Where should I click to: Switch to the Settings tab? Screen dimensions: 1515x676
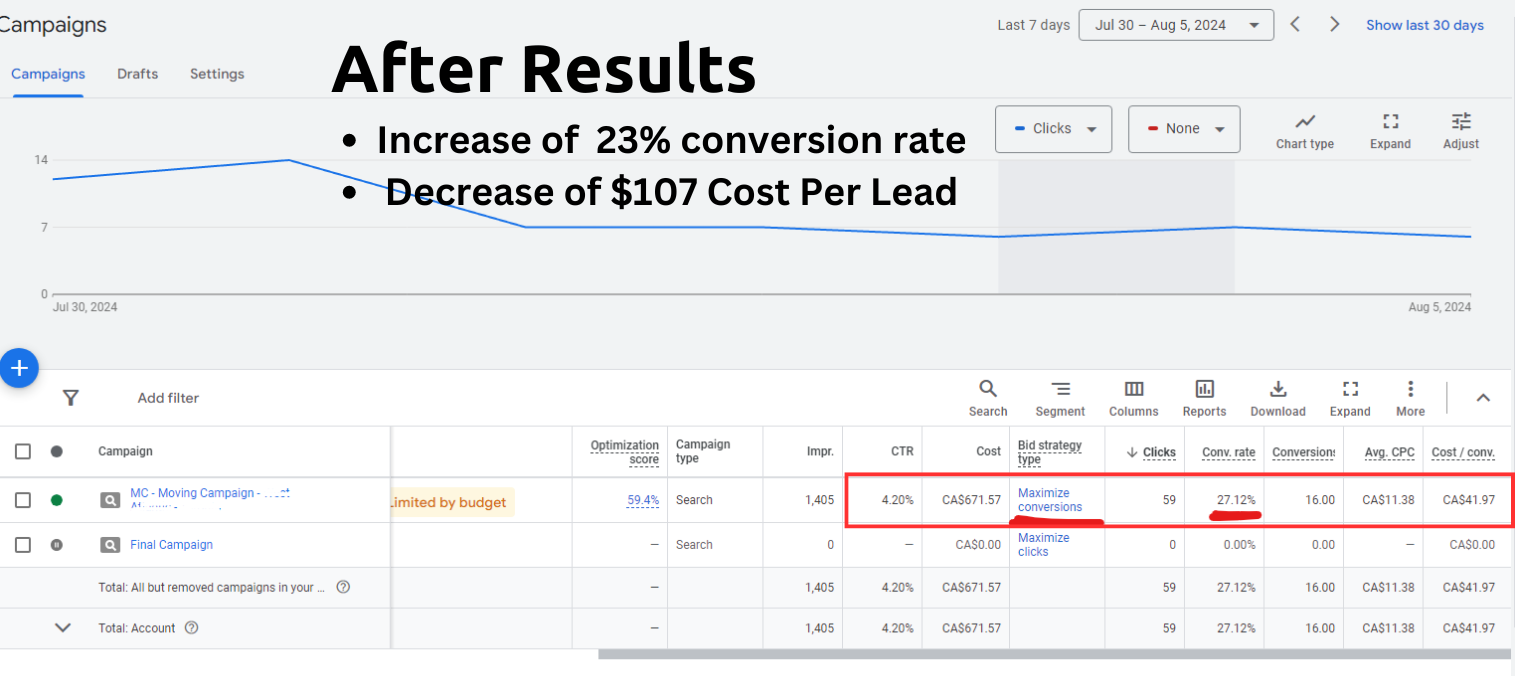[217, 74]
